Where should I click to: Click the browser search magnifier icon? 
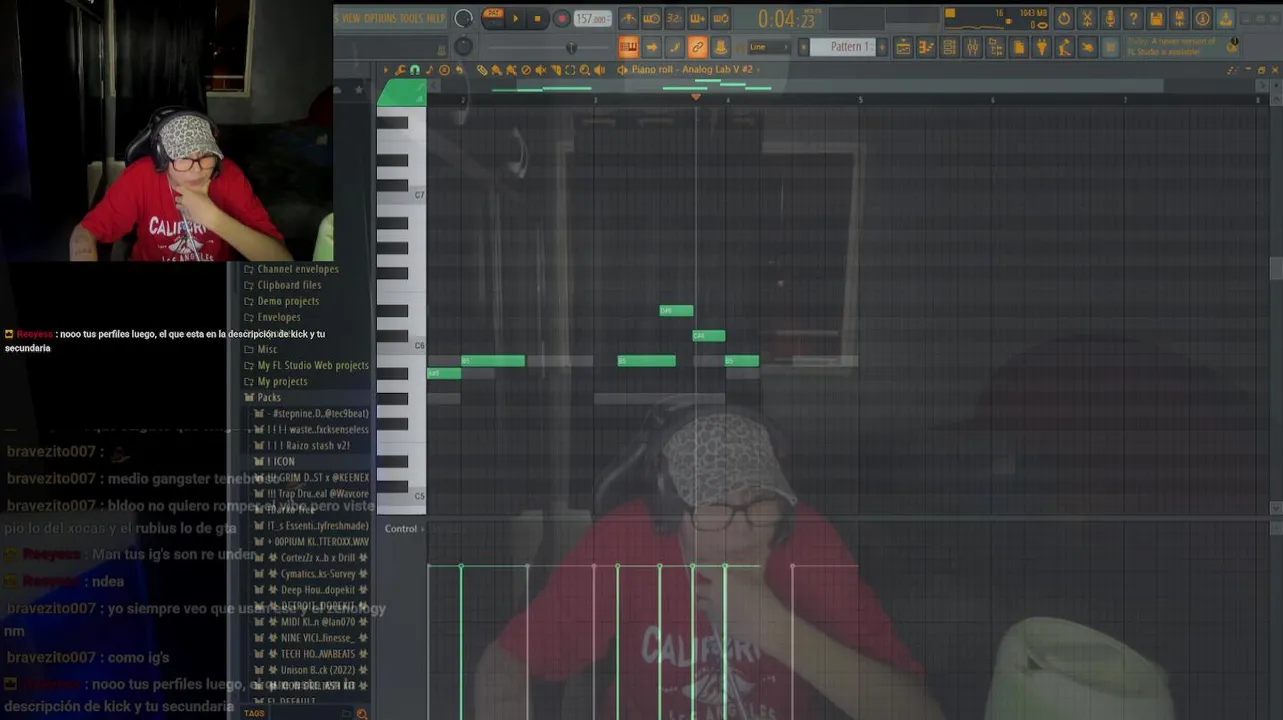point(362,713)
